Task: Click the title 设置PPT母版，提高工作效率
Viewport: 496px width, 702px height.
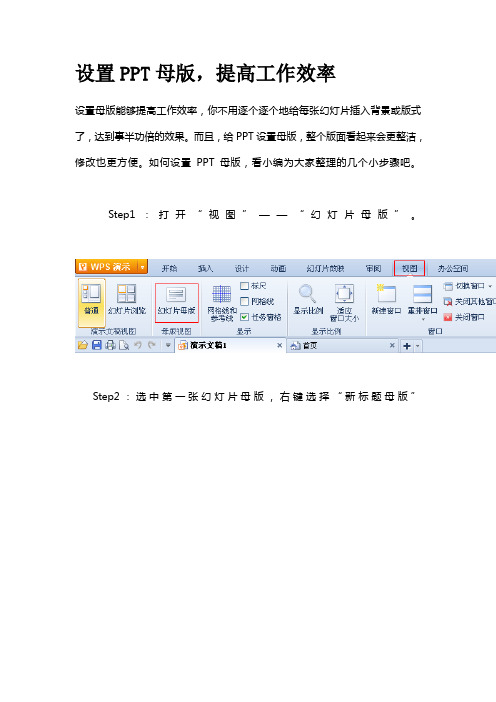Action: 205,73
